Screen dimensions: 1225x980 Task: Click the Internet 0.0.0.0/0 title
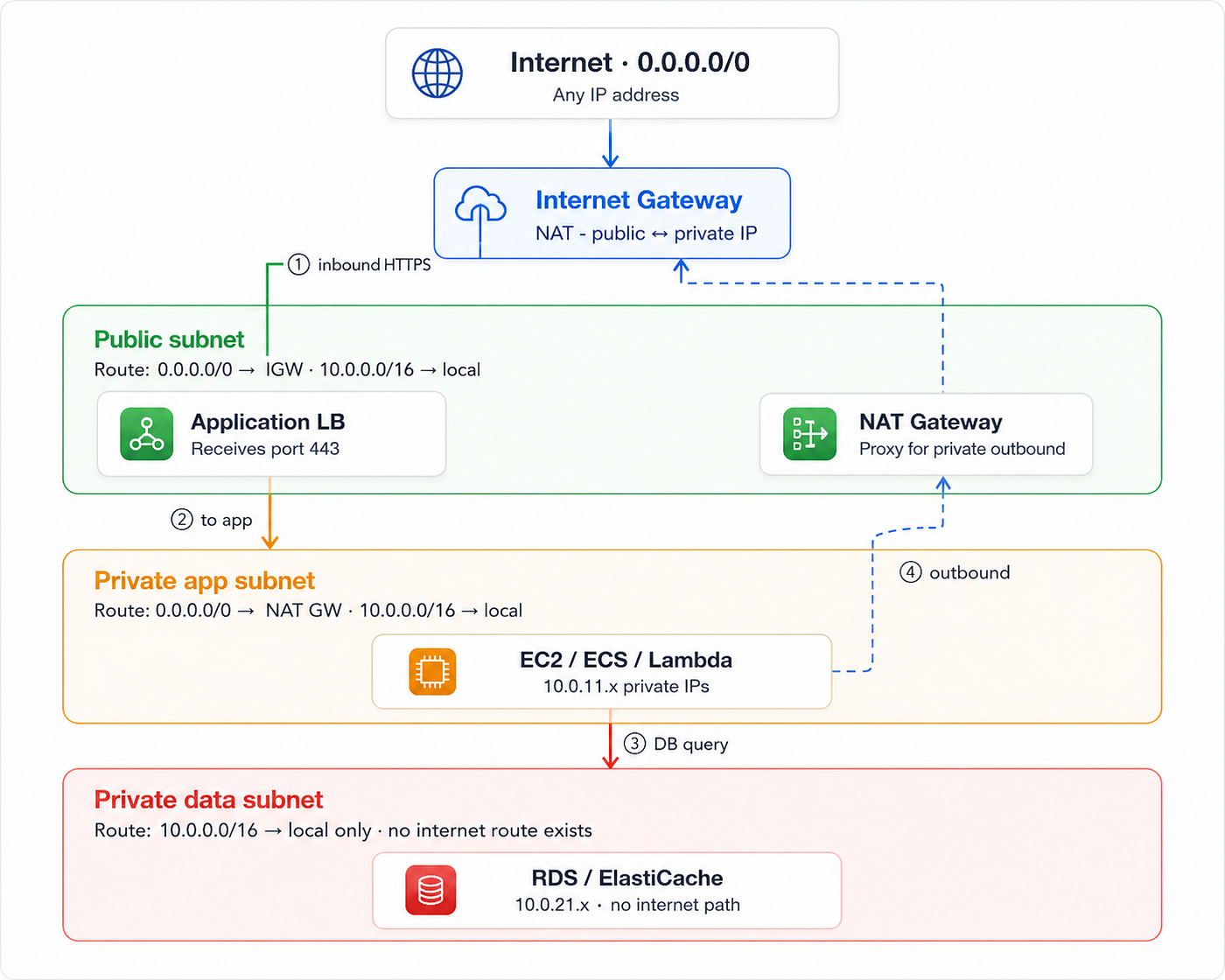(x=630, y=62)
